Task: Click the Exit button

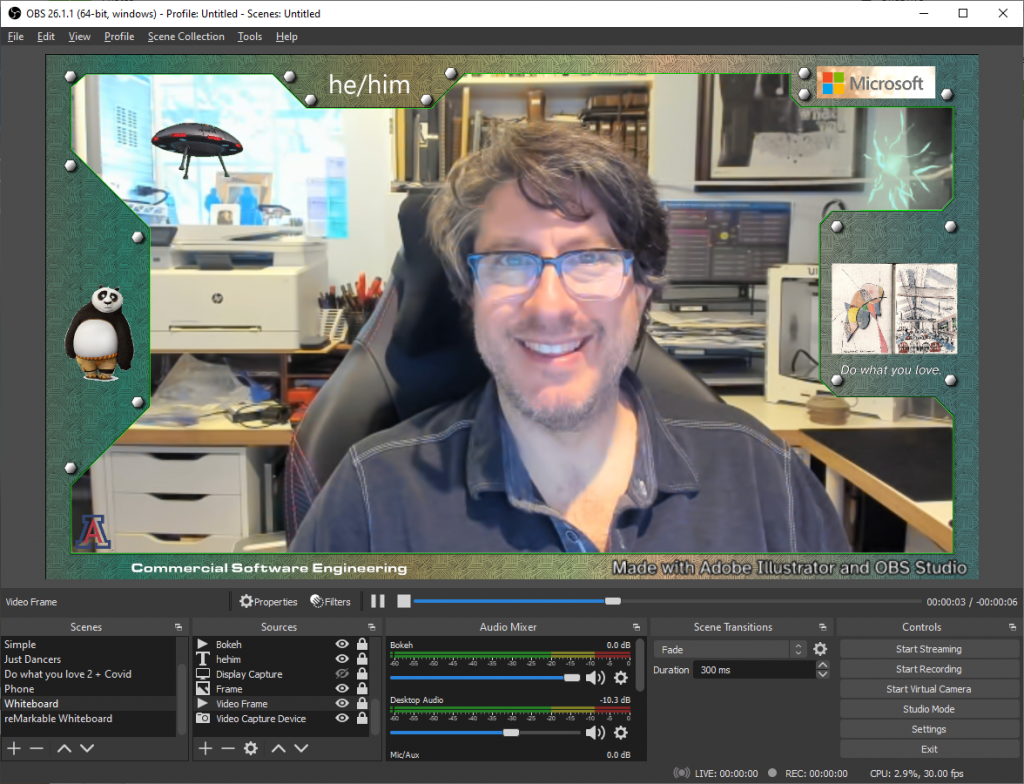Action: [929, 749]
